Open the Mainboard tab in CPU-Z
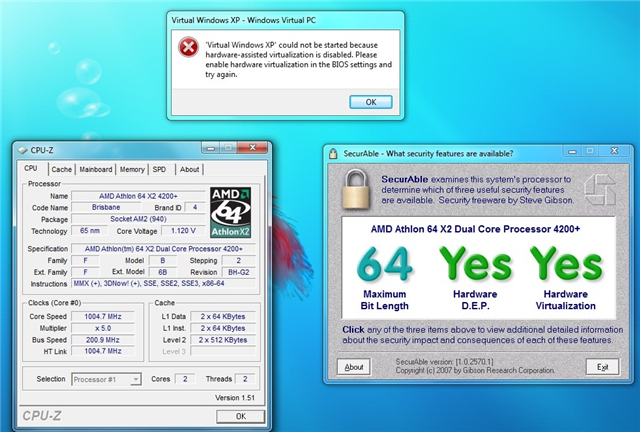The image size is (640, 432). [x=96, y=169]
